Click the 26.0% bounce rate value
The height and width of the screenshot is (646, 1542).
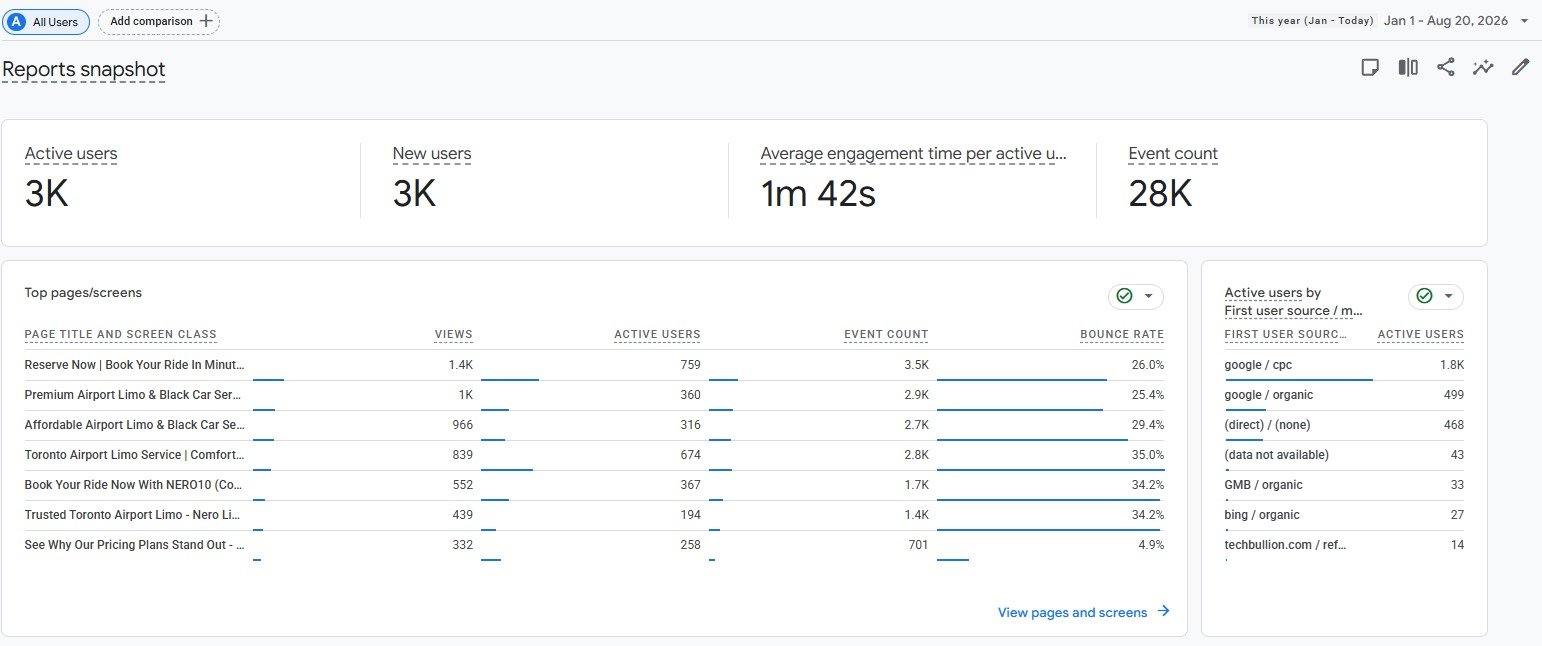pos(1148,365)
